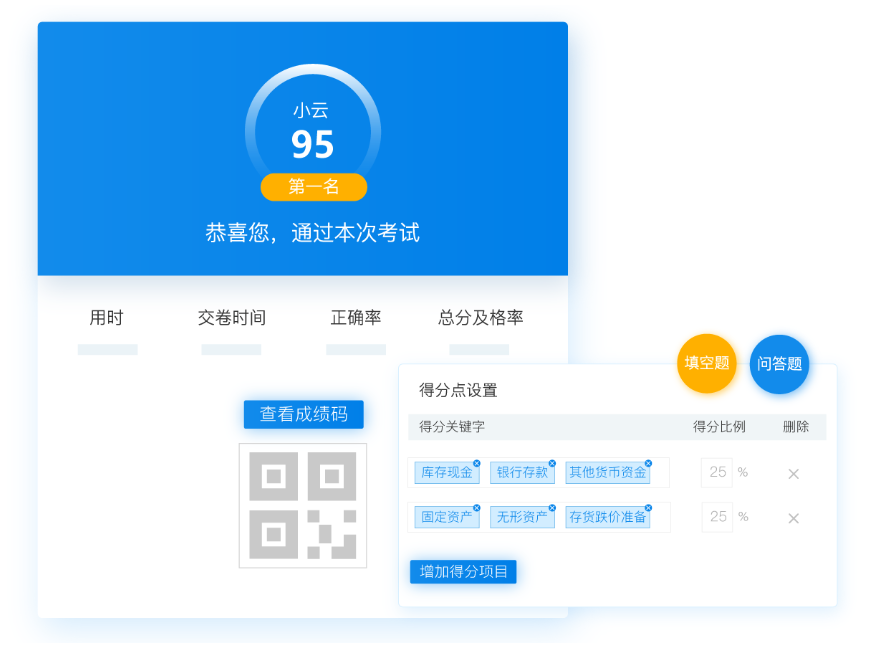The width and height of the screenshot is (873, 647).
Task: Remove the 固定资产 keyword tag
Action: (476, 508)
